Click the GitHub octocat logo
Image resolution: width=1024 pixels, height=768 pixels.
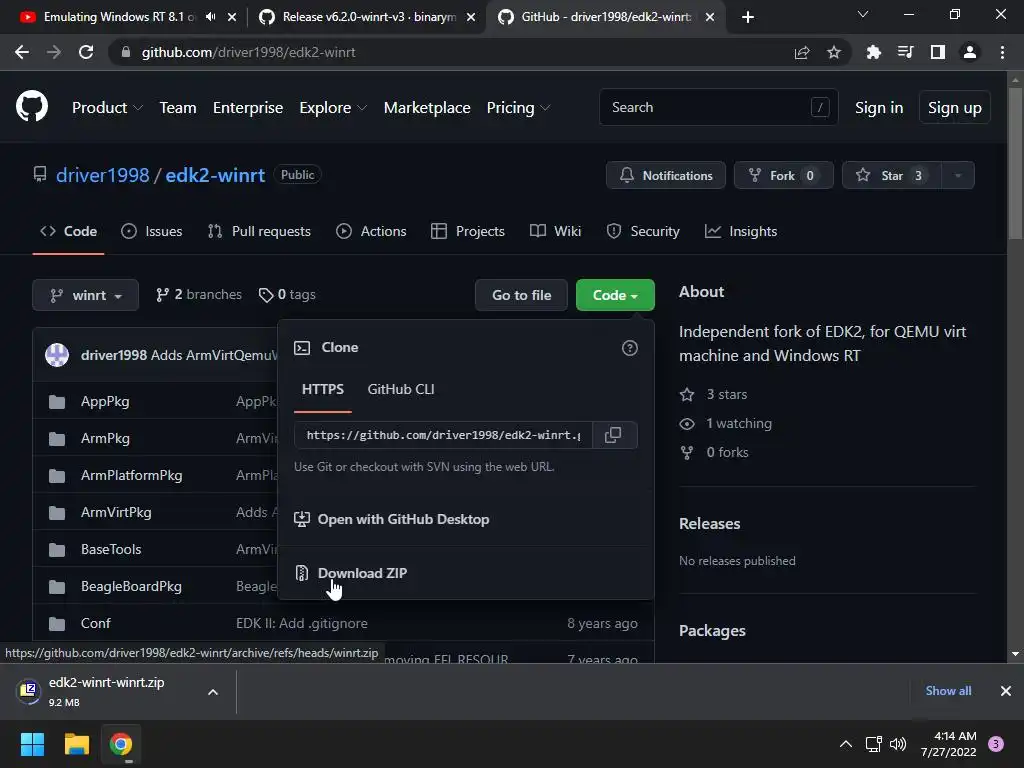tap(32, 107)
